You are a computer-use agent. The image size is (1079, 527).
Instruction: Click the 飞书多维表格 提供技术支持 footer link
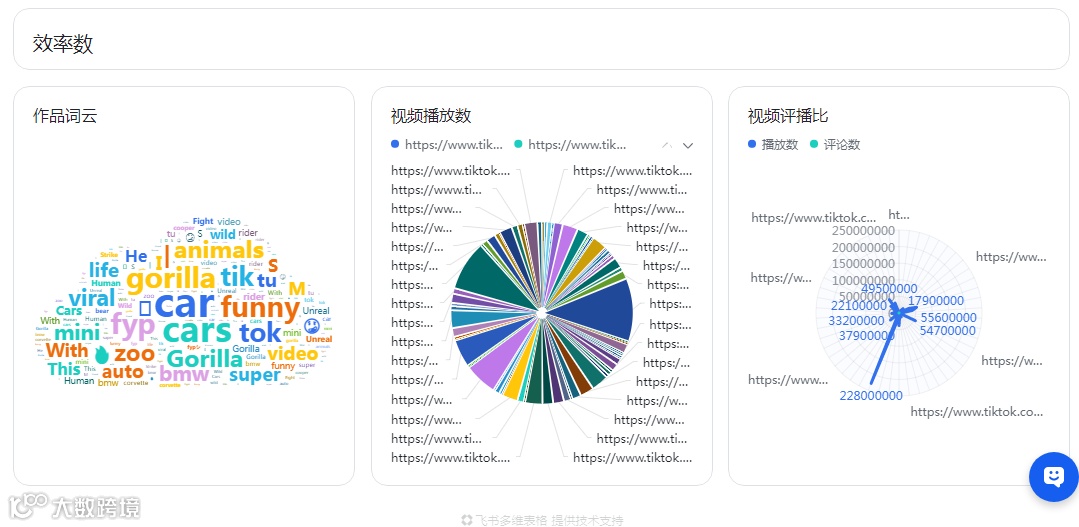point(542,520)
